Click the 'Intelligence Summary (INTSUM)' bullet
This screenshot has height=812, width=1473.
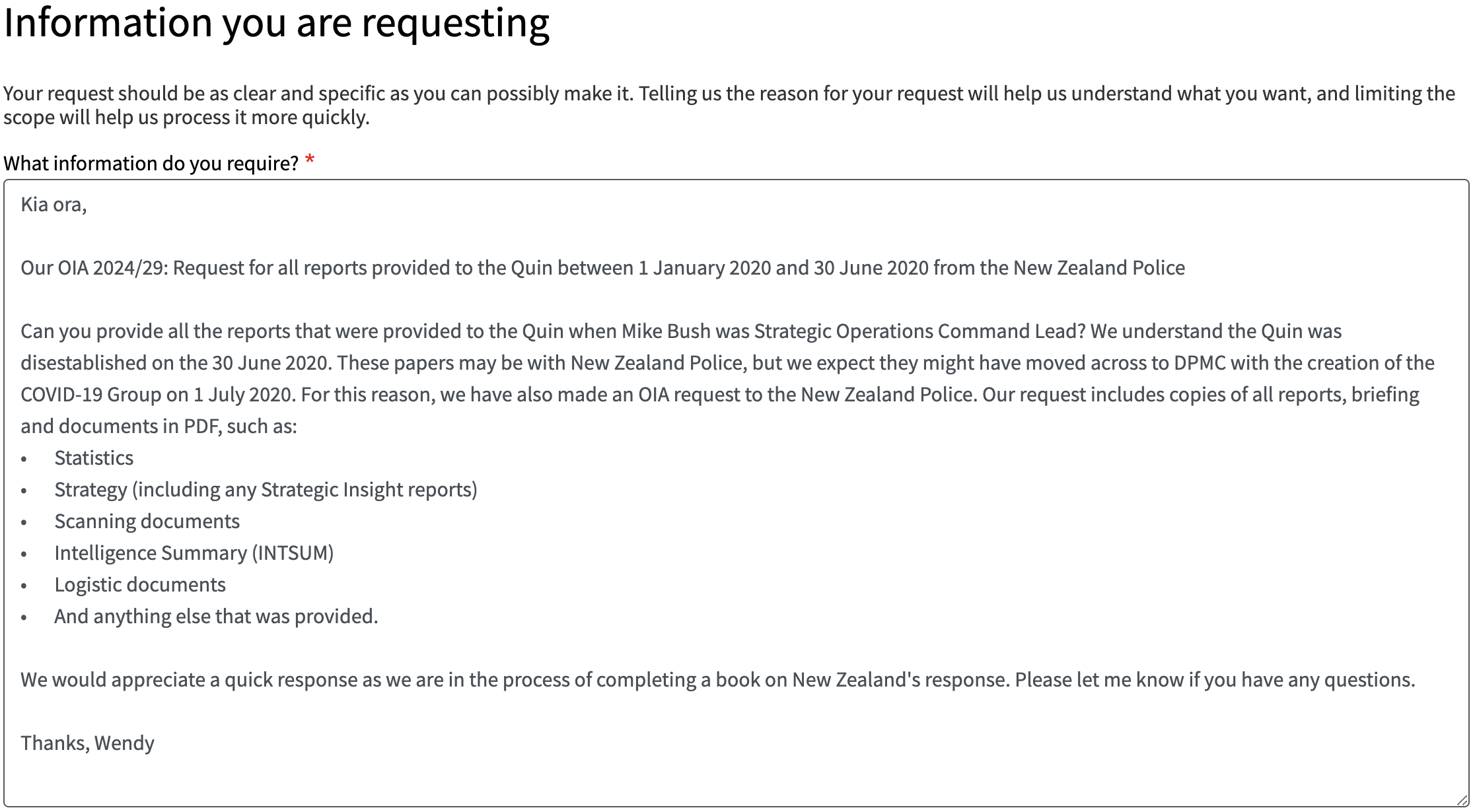coord(194,553)
